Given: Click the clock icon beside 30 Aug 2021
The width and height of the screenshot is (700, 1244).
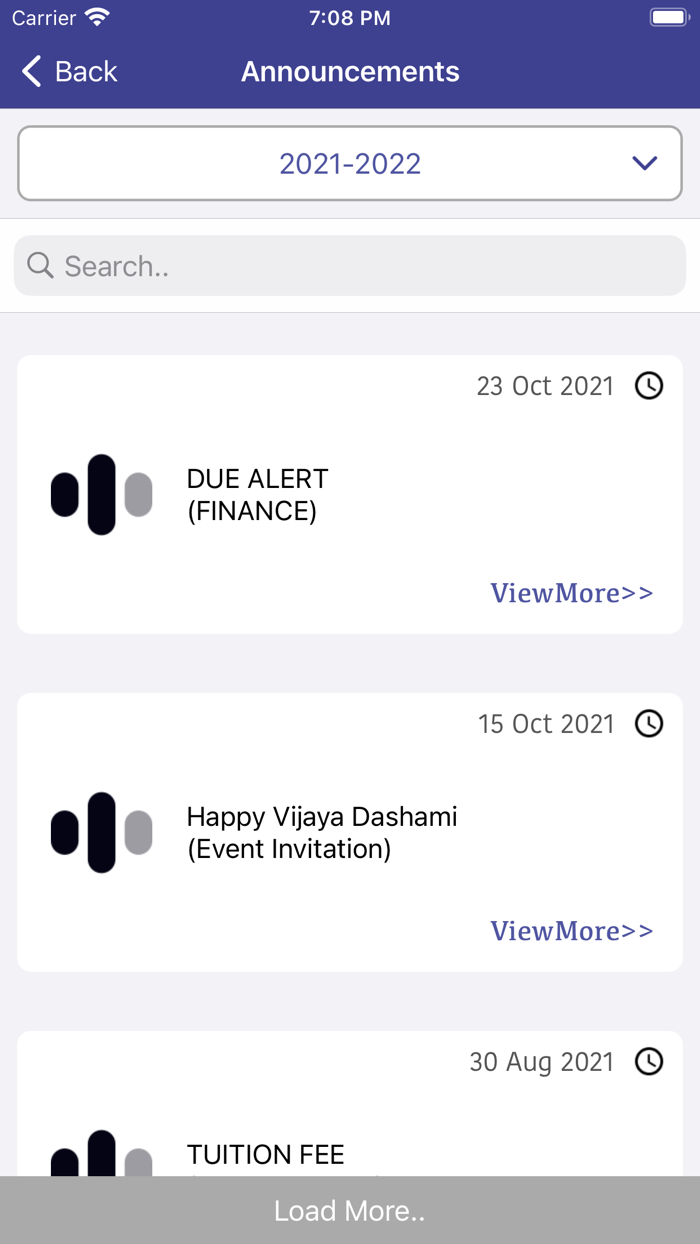Looking at the screenshot, I should click(x=649, y=1062).
